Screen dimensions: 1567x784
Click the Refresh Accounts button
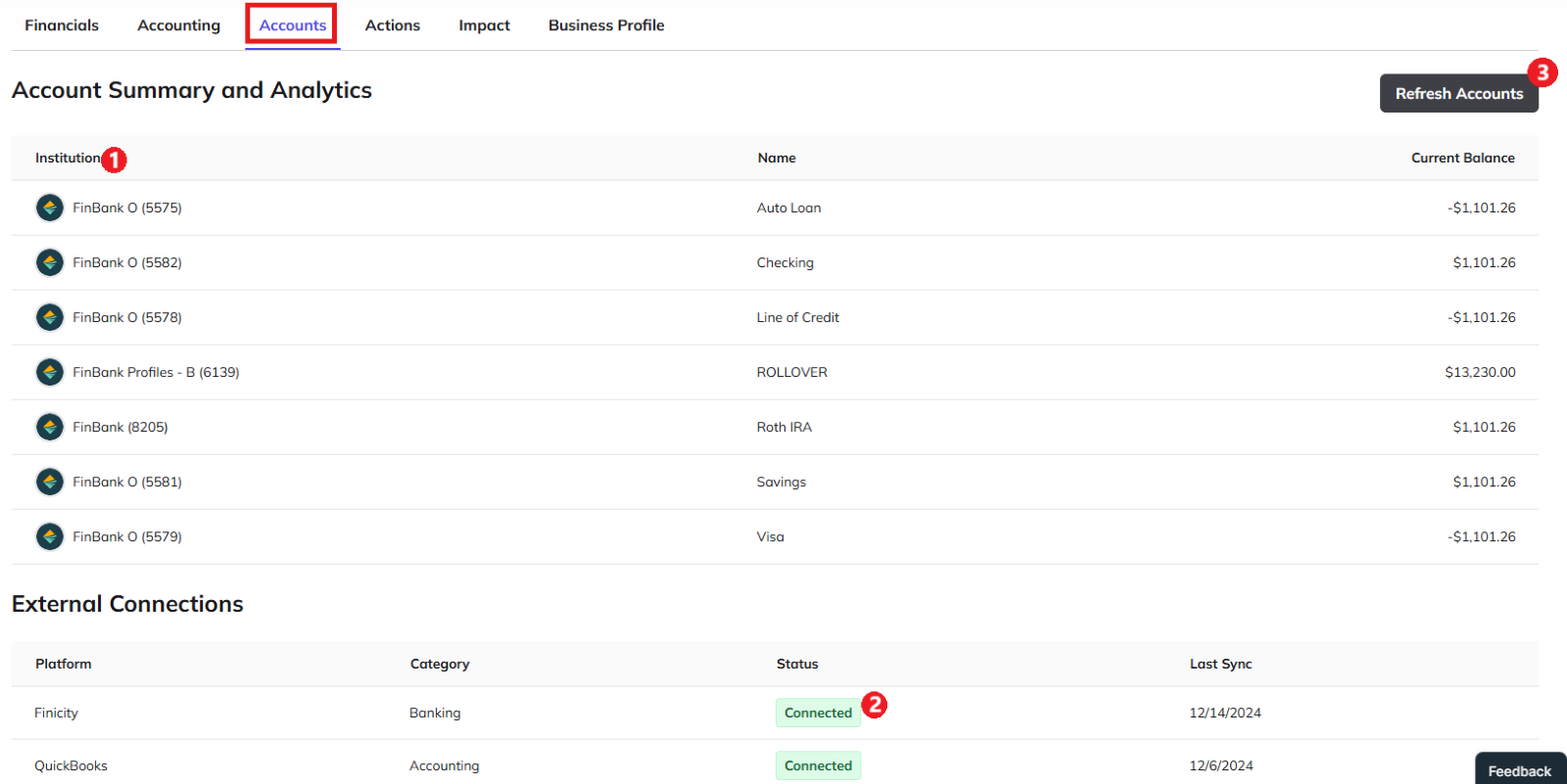click(1459, 93)
